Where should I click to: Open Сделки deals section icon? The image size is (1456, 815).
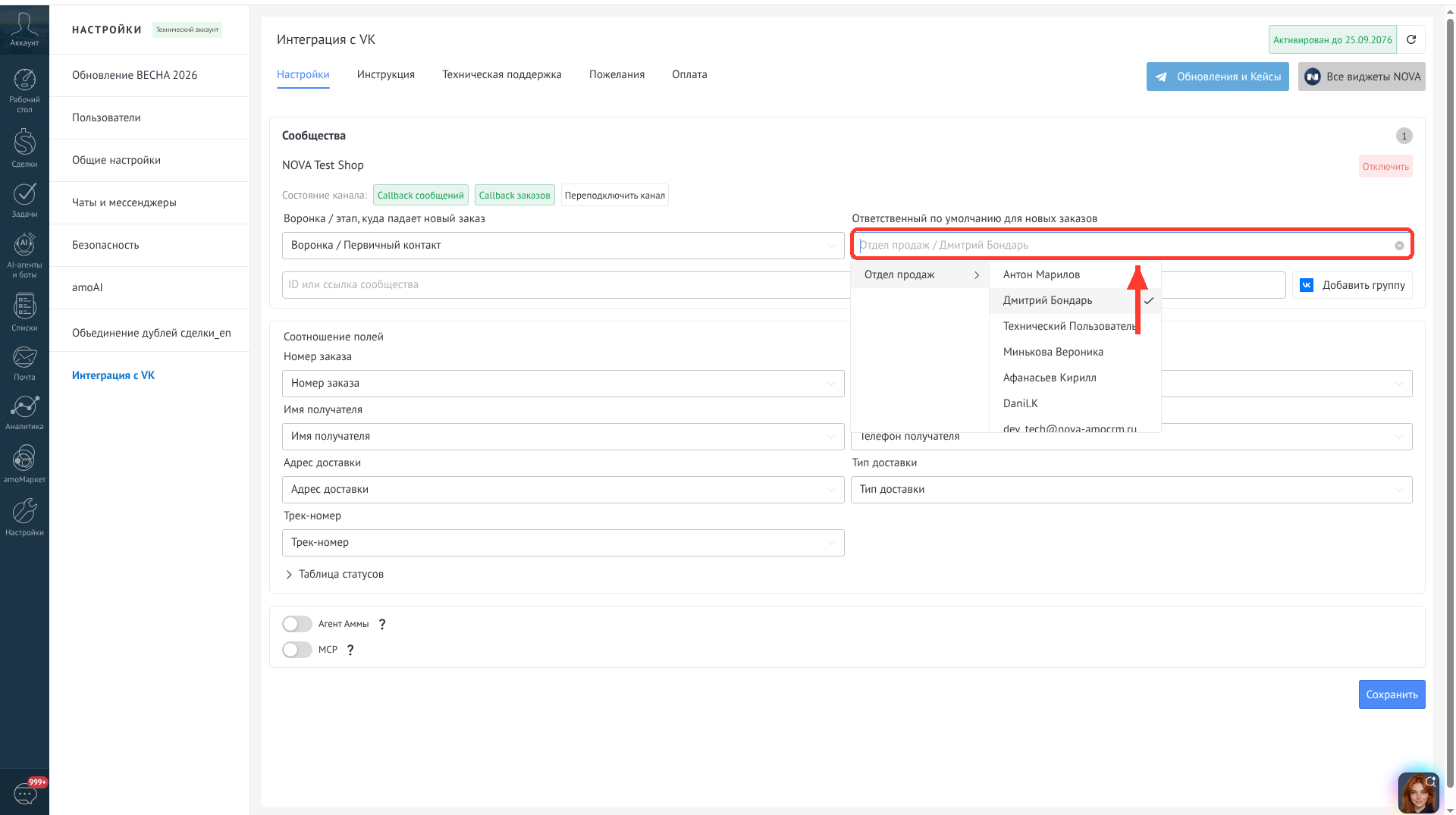pyautogui.click(x=24, y=148)
